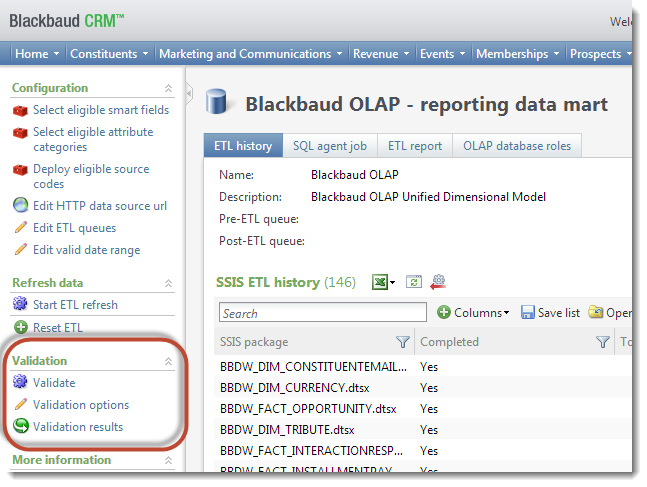Select the BBDW_DIM_CURRENCY.dtsx row
647x487 pixels.
click(x=423, y=388)
